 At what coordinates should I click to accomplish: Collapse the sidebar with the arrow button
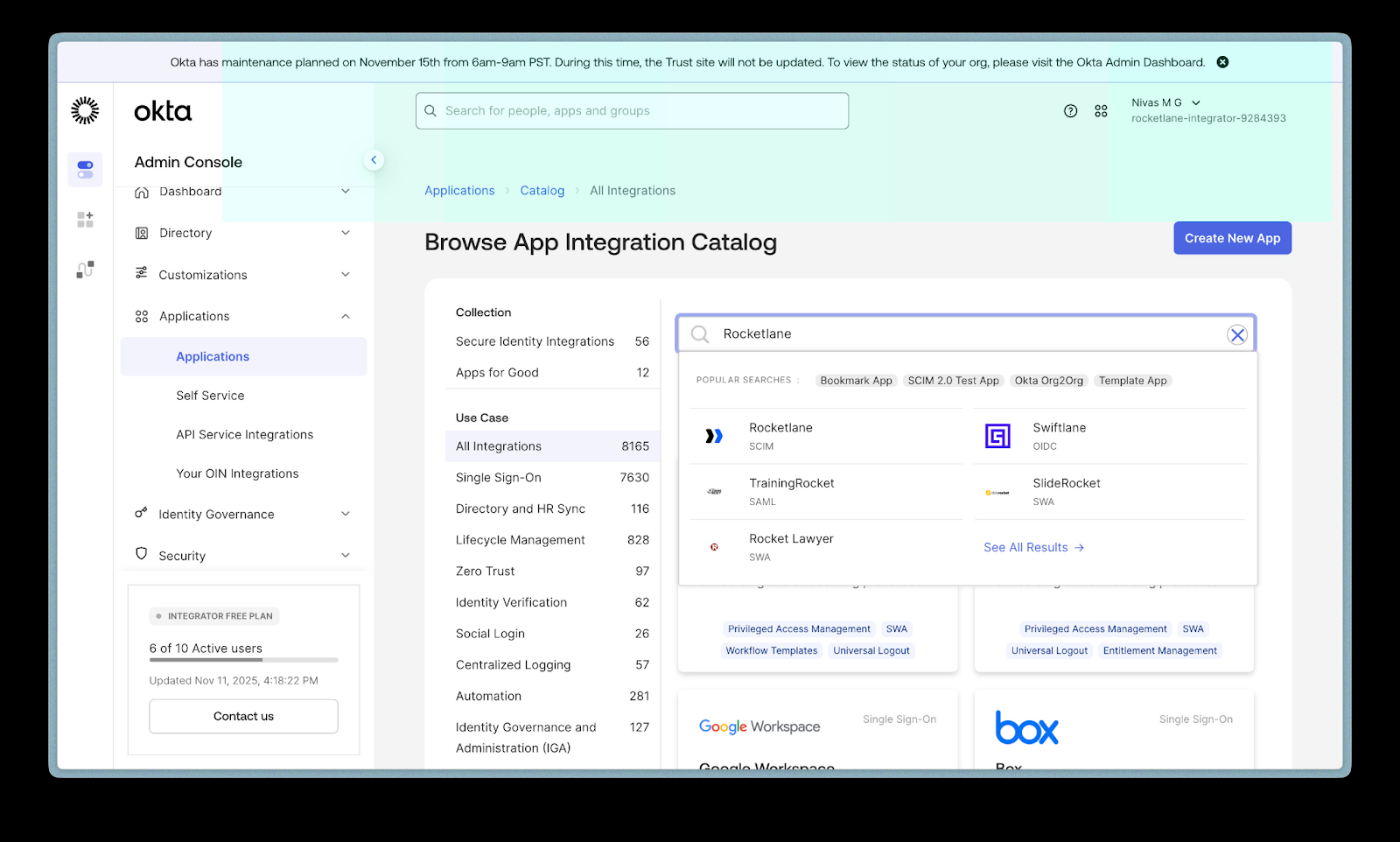(x=374, y=160)
